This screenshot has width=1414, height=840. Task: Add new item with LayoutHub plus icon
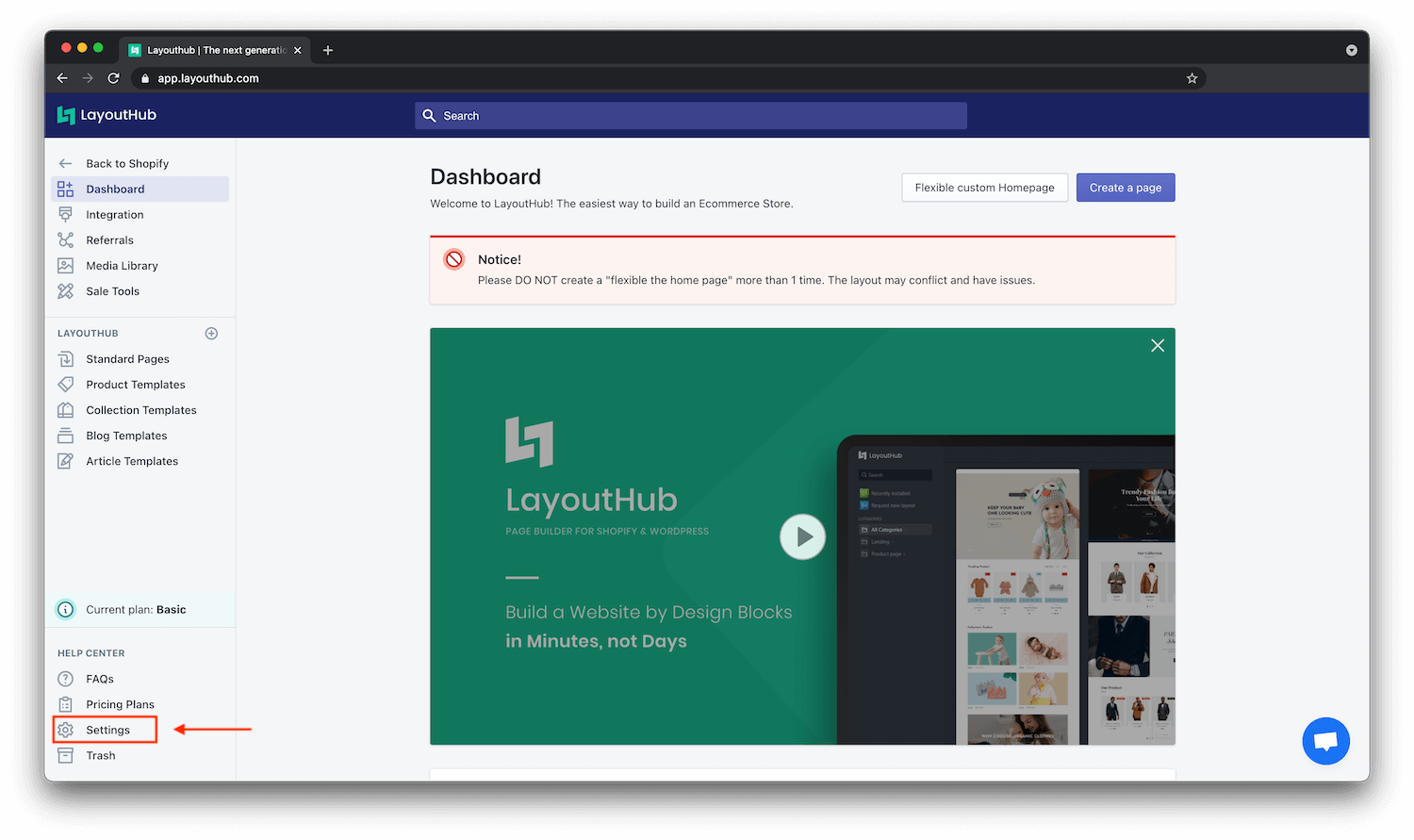click(x=211, y=333)
